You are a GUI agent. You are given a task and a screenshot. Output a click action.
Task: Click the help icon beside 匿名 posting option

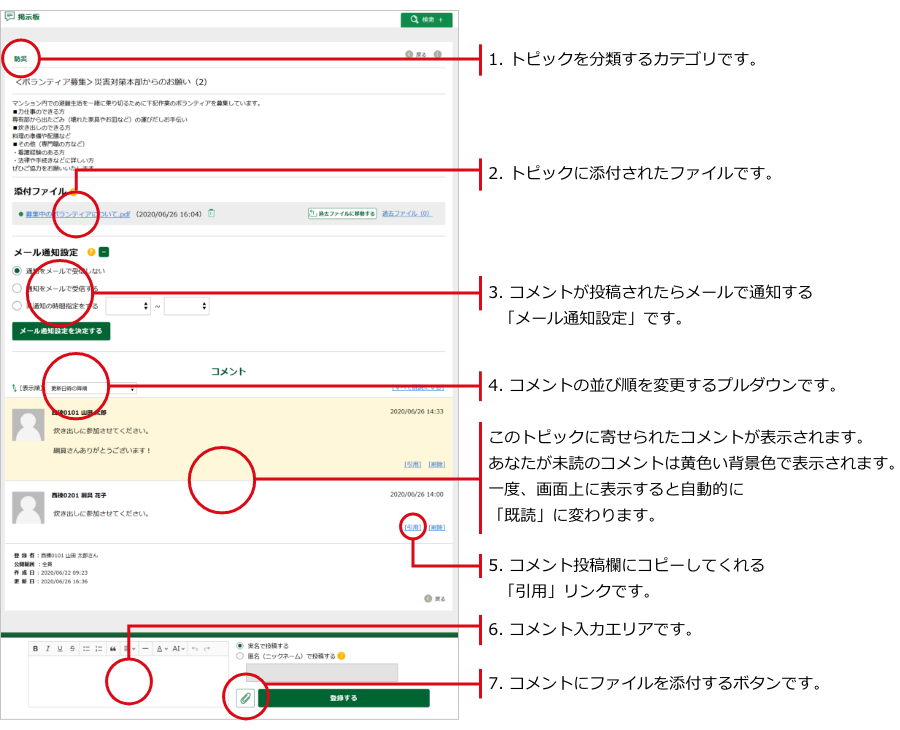(x=341, y=656)
